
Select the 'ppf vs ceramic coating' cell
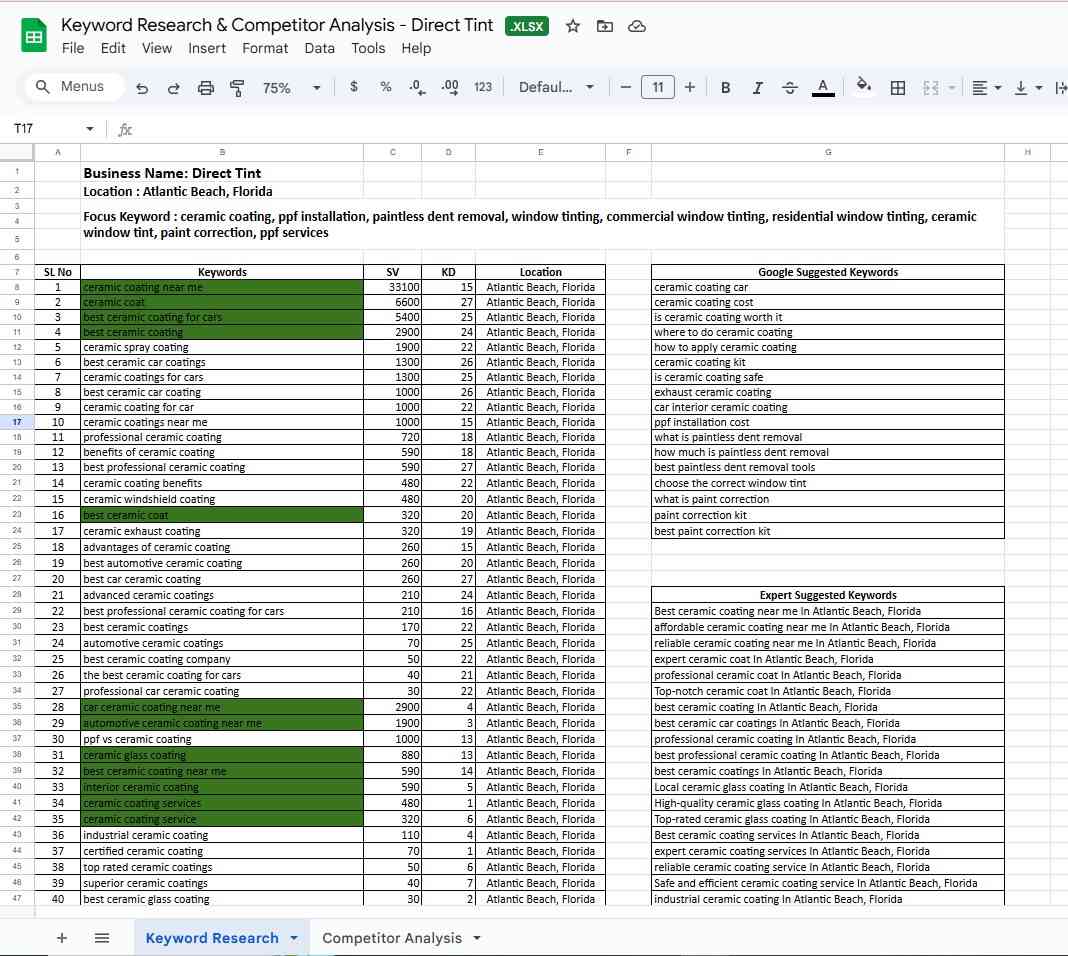click(x=222, y=739)
